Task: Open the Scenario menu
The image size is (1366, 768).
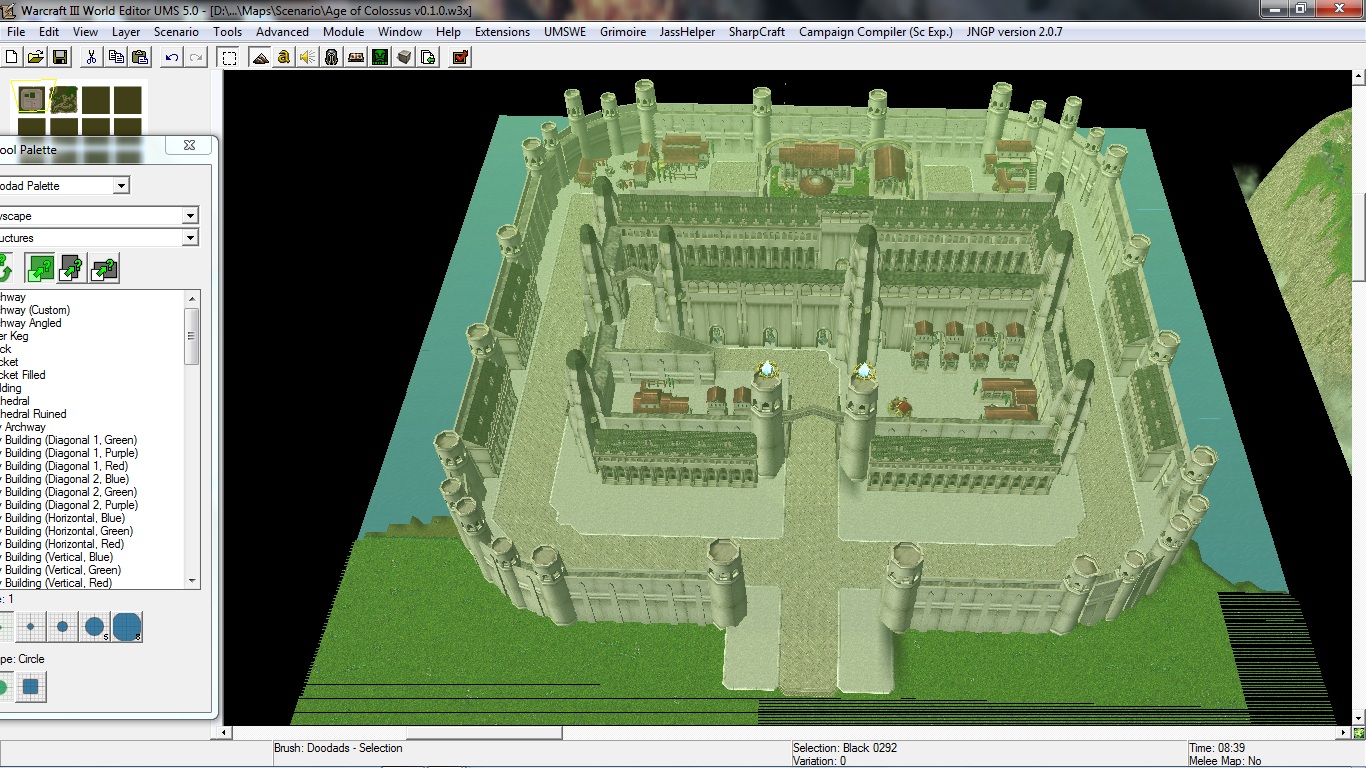Action: tap(176, 31)
